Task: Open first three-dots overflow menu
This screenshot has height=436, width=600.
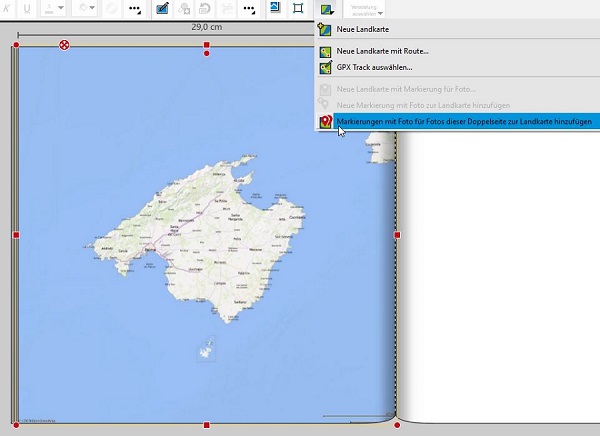Action: pyautogui.click(x=135, y=8)
